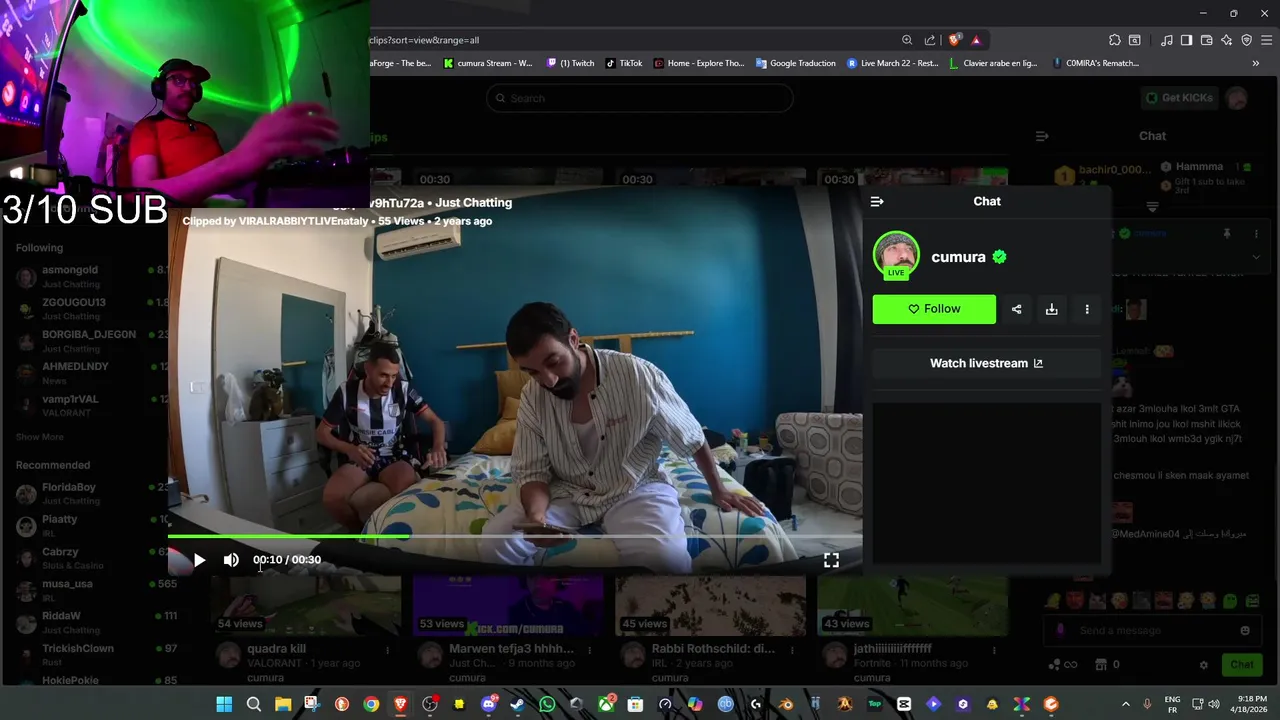Screen dimensions: 1280x720
Task: Open File Explorer from the taskbar
Action: tap(283, 704)
